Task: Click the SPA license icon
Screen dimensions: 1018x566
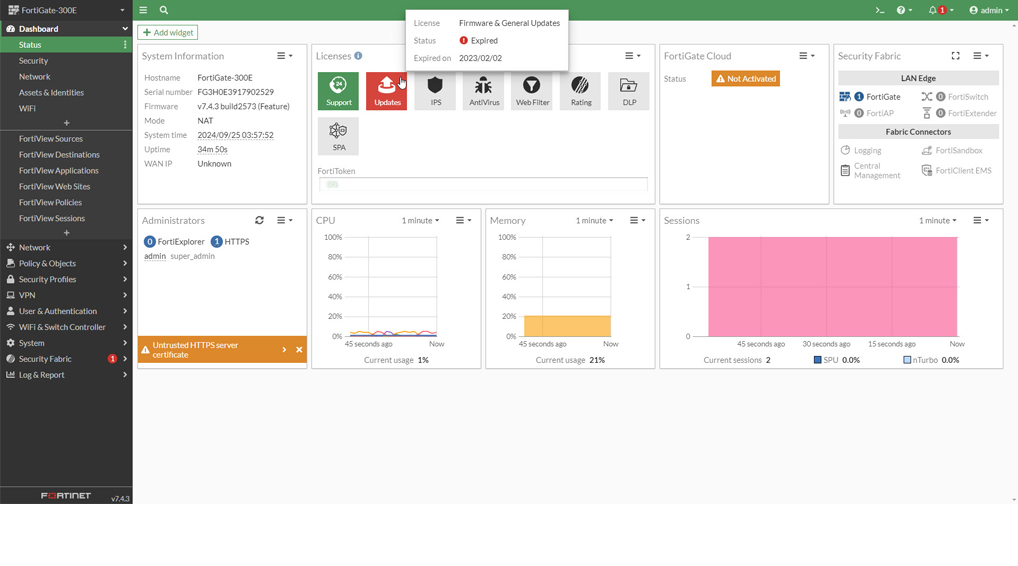Action: [338, 136]
